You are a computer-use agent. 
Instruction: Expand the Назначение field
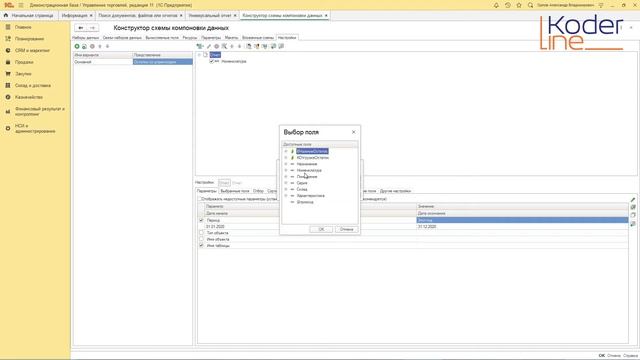pyautogui.click(x=286, y=164)
